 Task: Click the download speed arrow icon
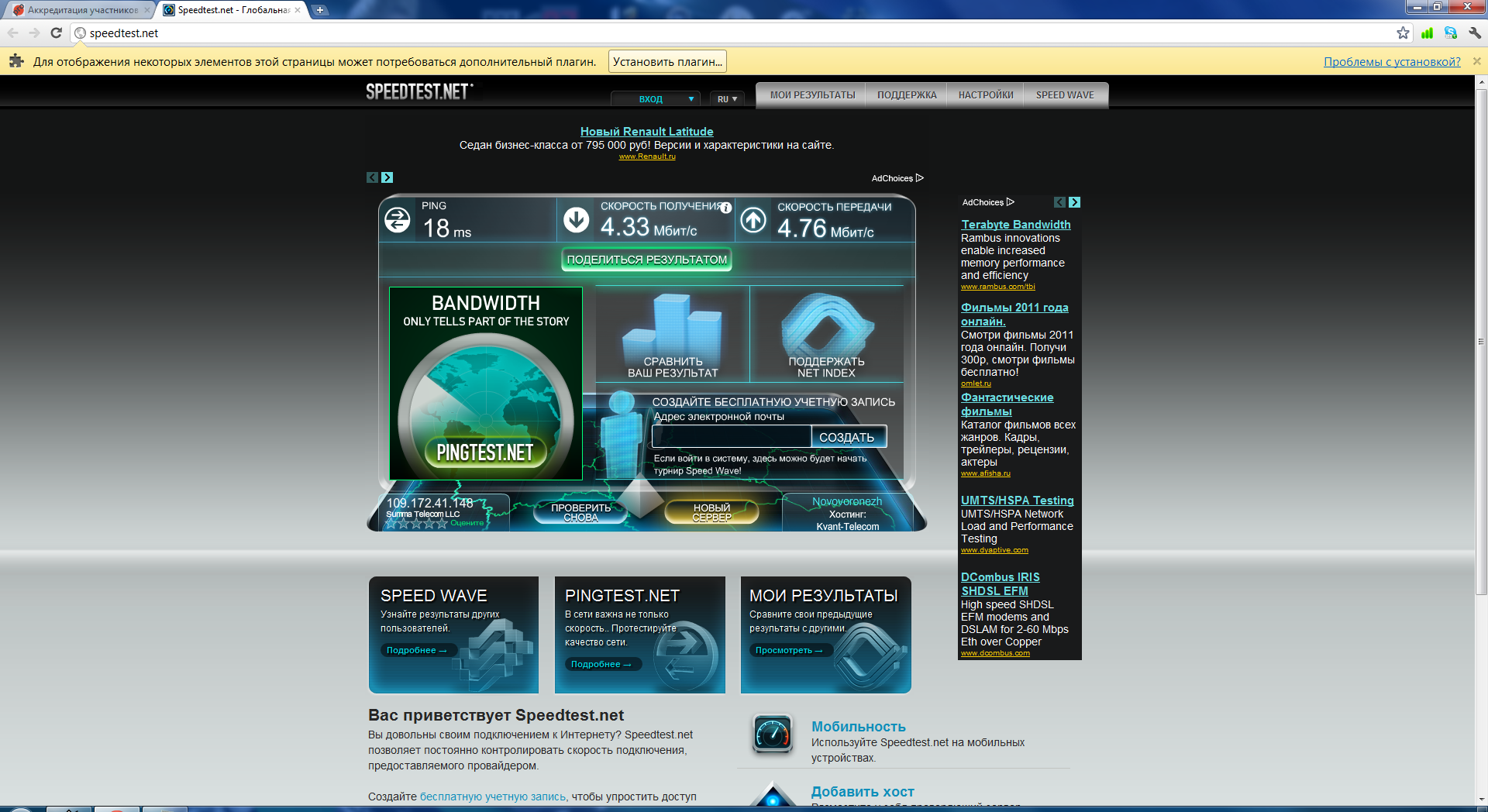click(576, 220)
